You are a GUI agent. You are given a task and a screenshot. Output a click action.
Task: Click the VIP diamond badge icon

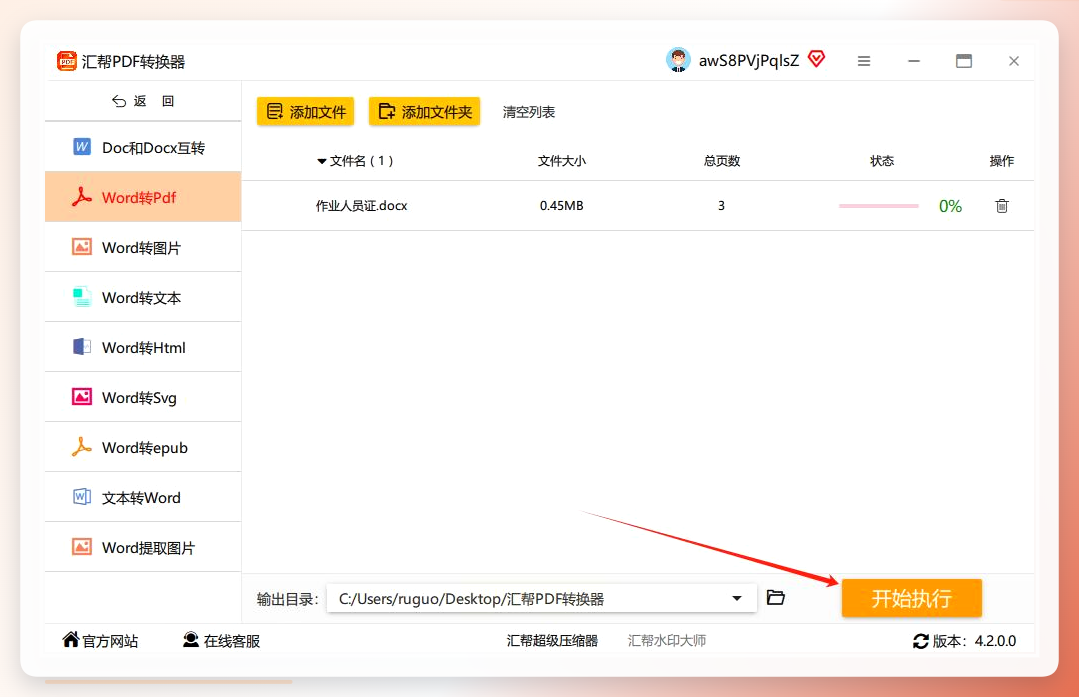click(x=817, y=59)
